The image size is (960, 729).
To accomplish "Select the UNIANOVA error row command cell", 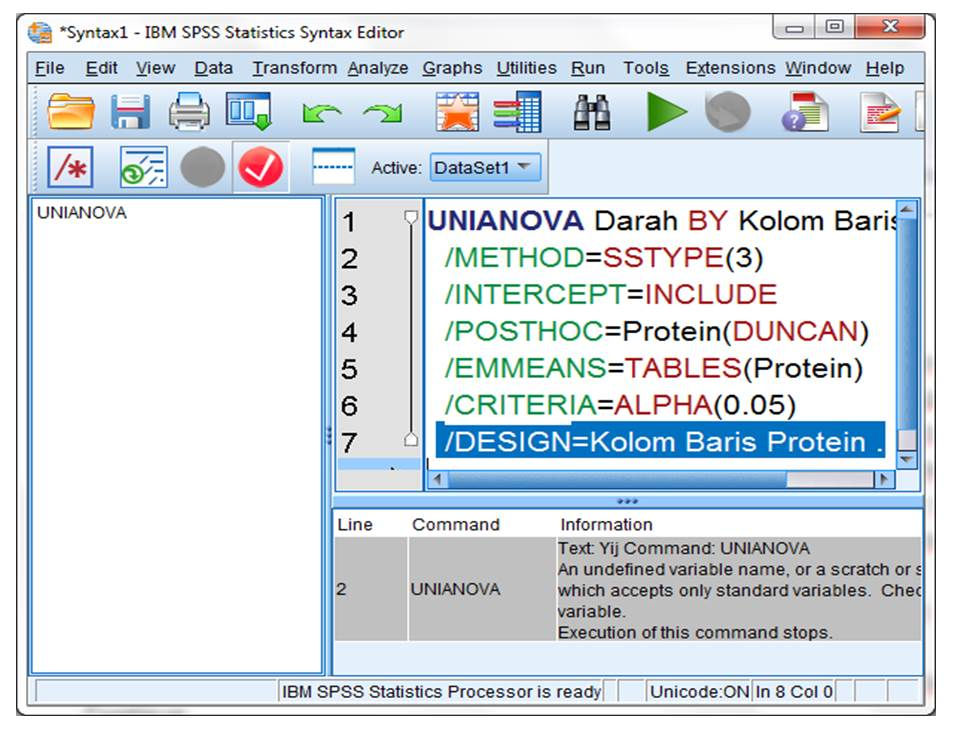I will (x=482, y=589).
